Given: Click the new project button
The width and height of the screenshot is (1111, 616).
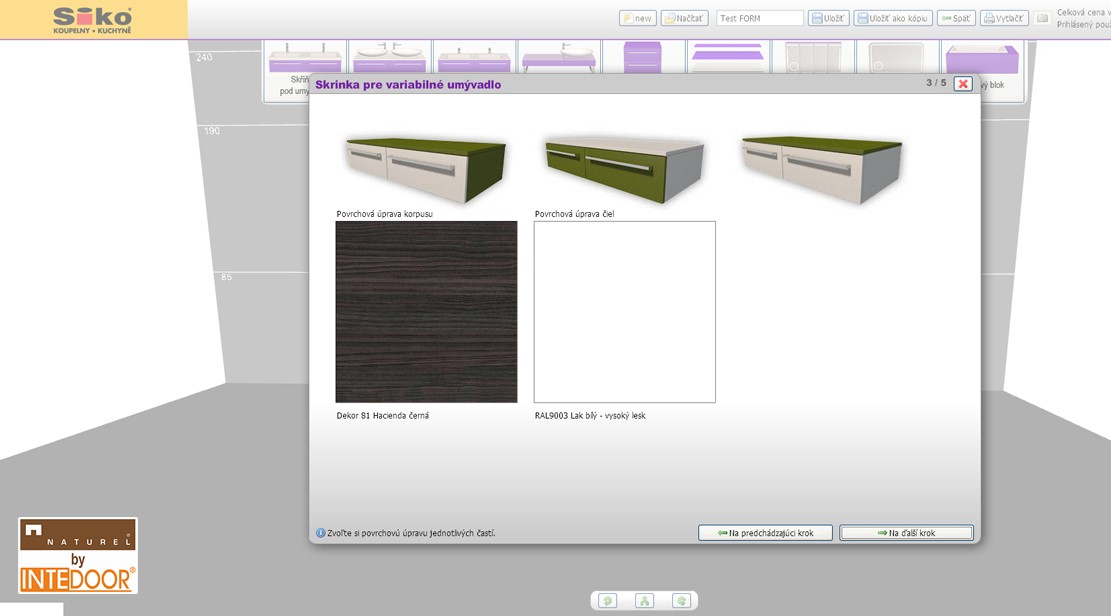Looking at the screenshot, I should 637,18.
